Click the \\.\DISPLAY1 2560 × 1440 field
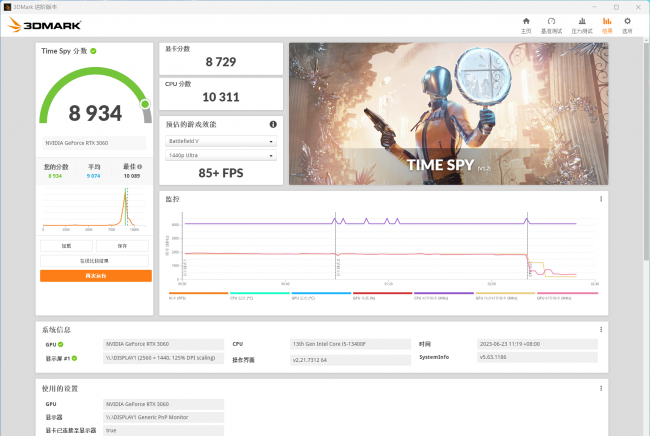This screenshot has width=650, height=436. coord(163,358)
